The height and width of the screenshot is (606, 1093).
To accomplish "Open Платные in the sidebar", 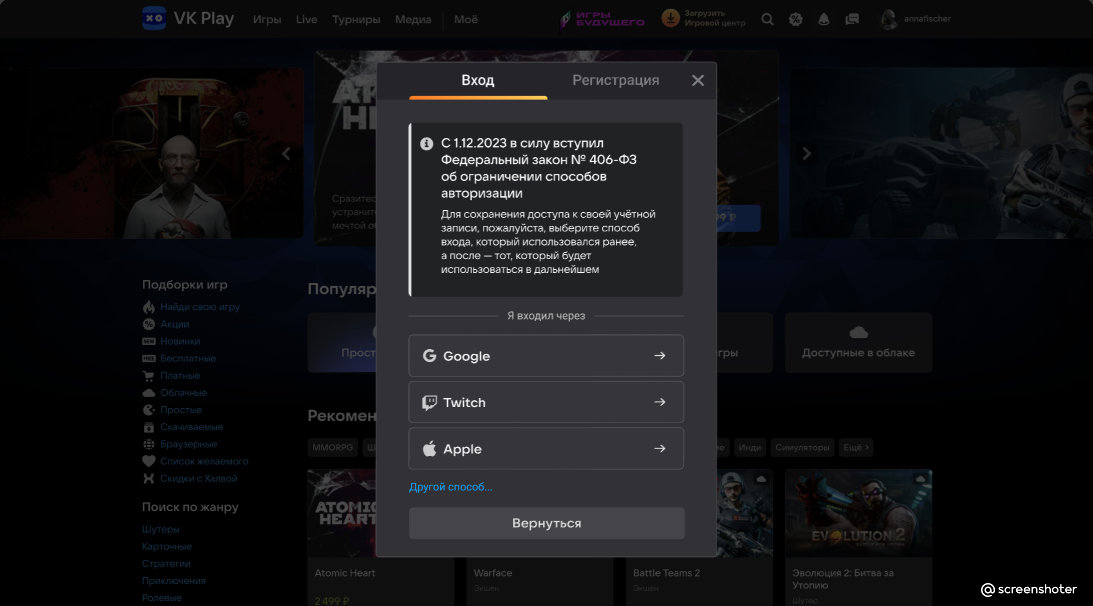I will pyautogui.click(x=180, y=376).
